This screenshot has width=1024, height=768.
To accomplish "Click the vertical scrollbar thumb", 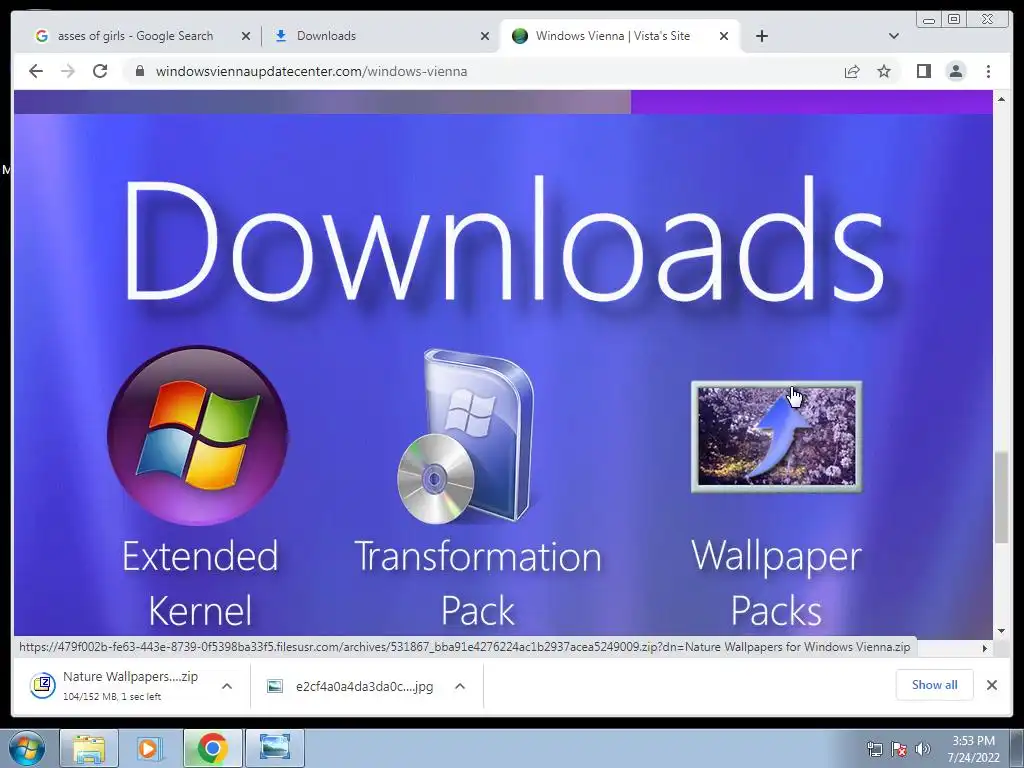I will pyautogui.click(x=1001, y=498).
